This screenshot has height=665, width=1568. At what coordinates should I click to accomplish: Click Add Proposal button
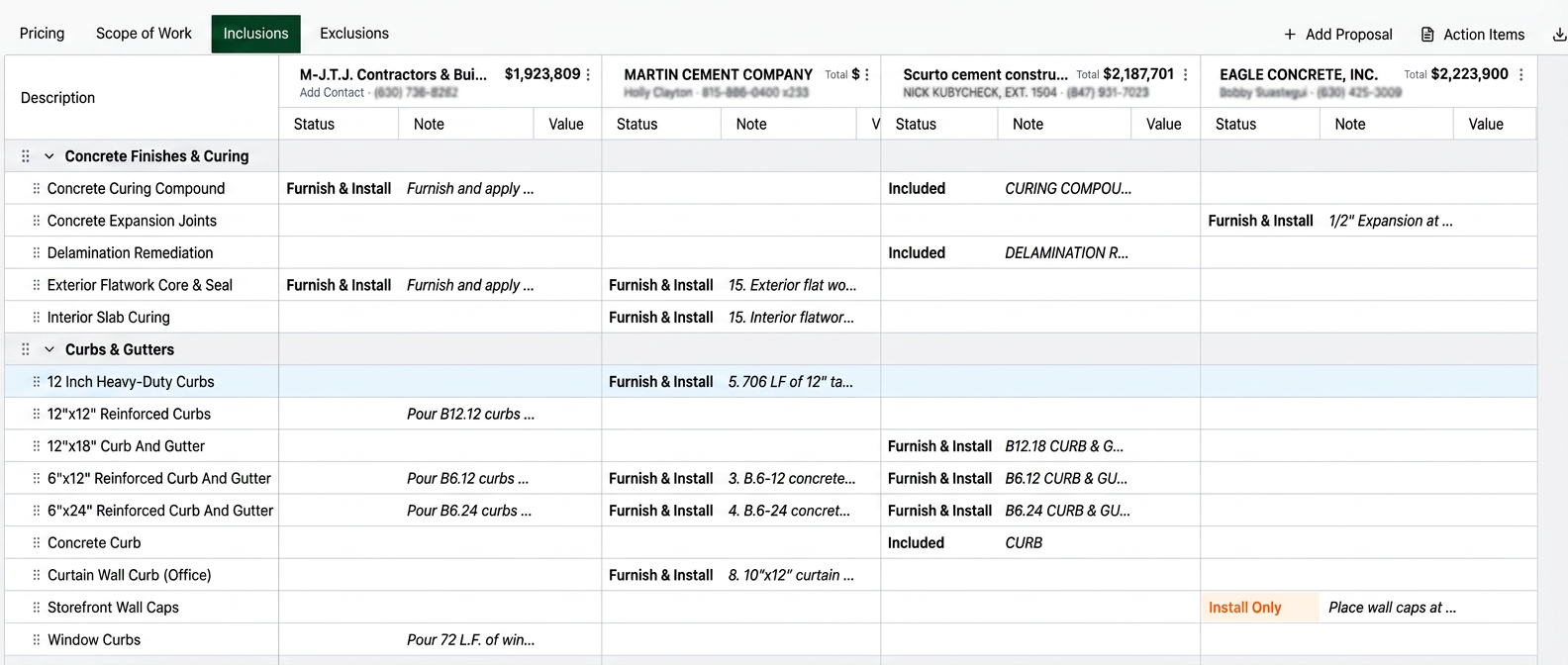coord(1337,35)
